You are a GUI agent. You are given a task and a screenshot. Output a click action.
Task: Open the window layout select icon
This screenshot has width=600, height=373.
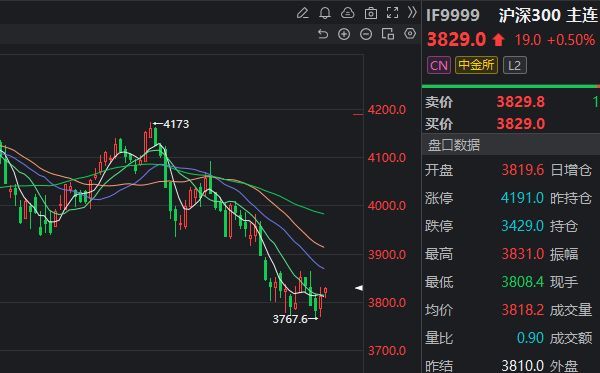coord(388,34)
